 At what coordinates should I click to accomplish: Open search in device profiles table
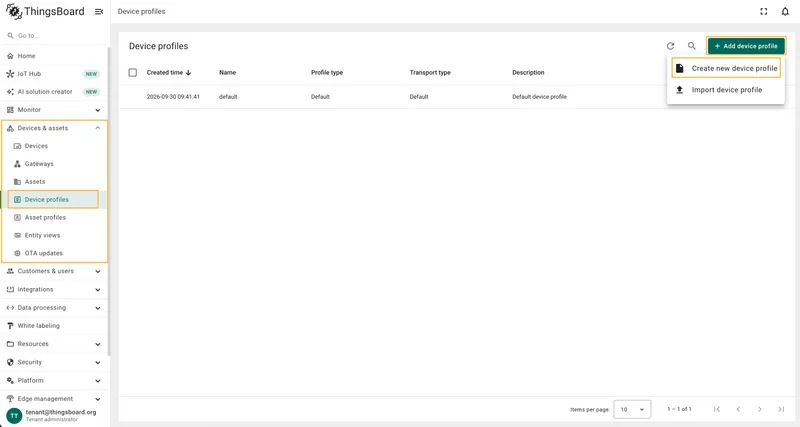(691, 46)
